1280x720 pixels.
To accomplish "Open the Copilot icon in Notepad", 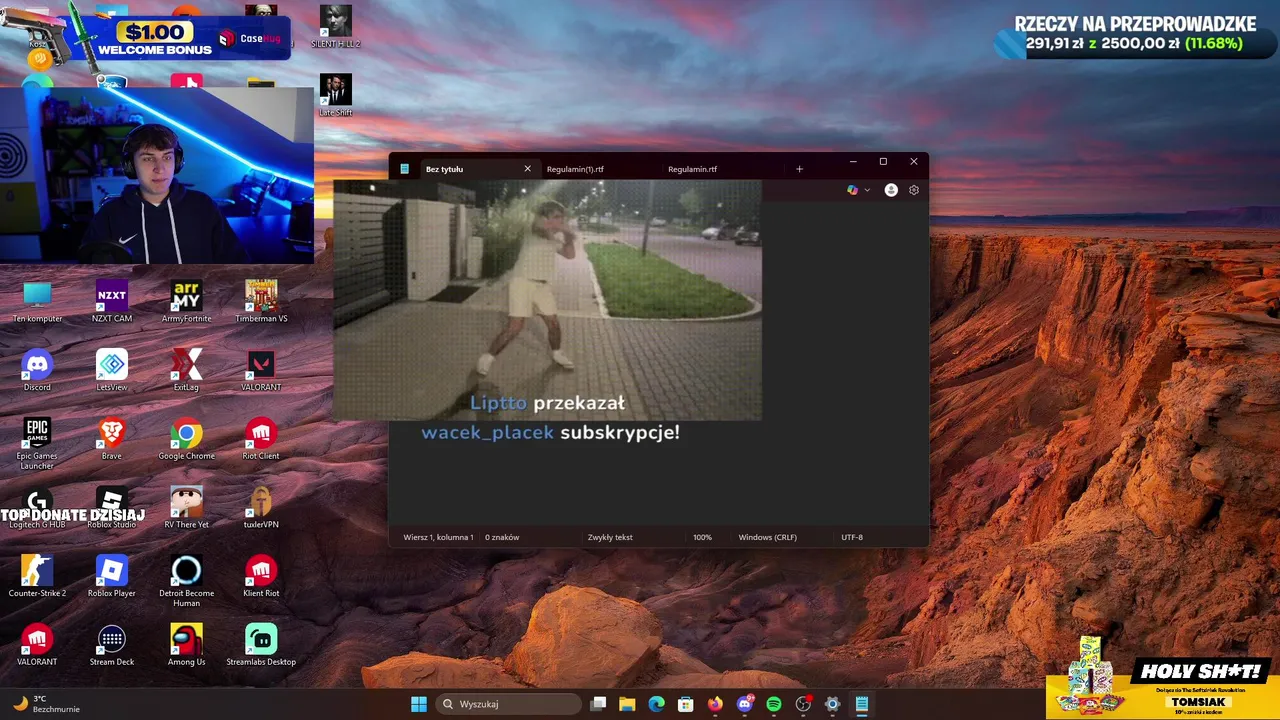I will 852,190.
